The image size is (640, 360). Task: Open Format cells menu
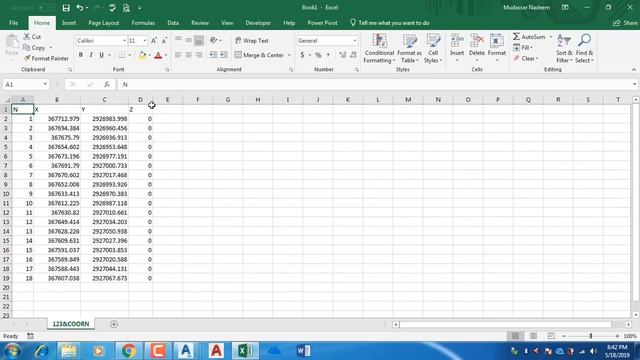click(x=497, y=48)
